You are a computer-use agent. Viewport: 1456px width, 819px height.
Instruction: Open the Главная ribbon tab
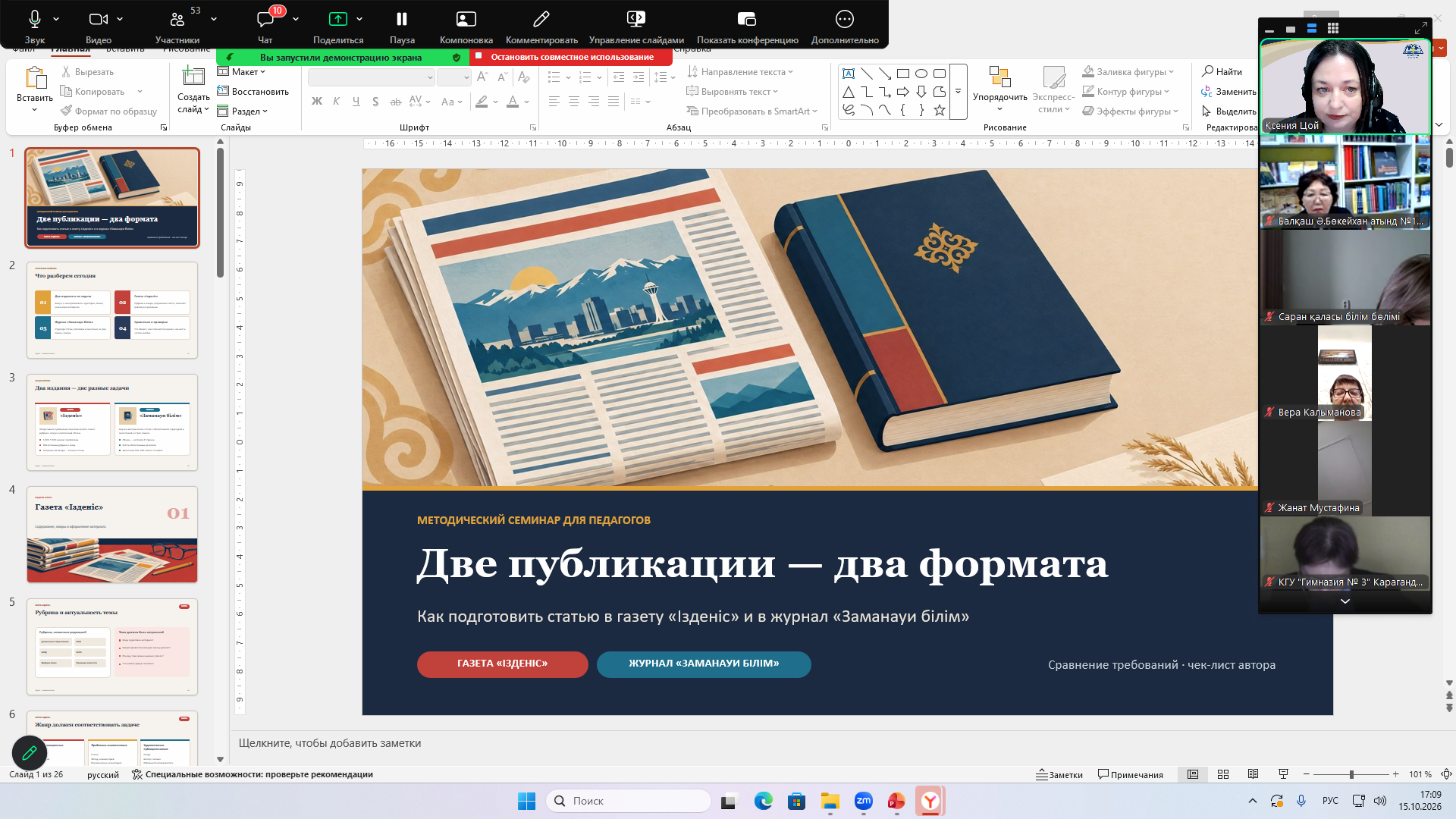point(71,50)
